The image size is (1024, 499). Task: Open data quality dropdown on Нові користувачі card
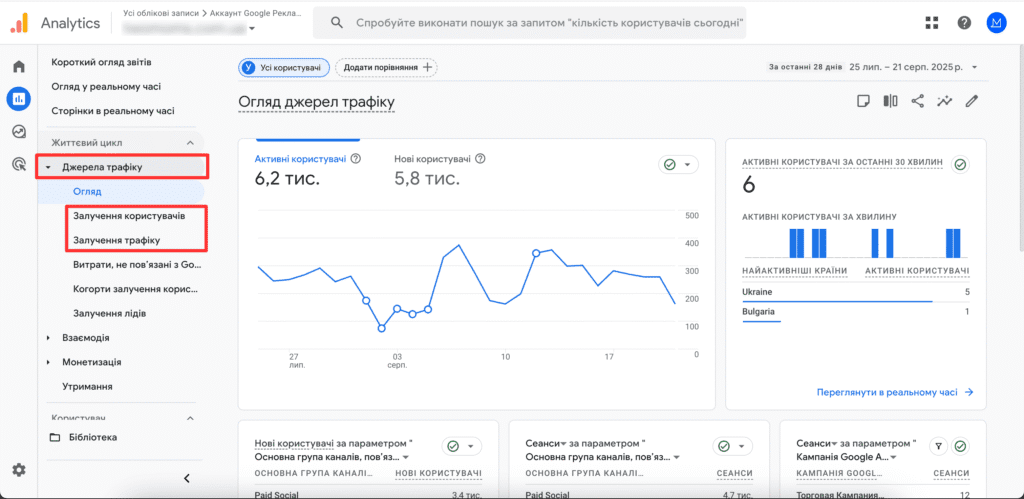(462, 447)
